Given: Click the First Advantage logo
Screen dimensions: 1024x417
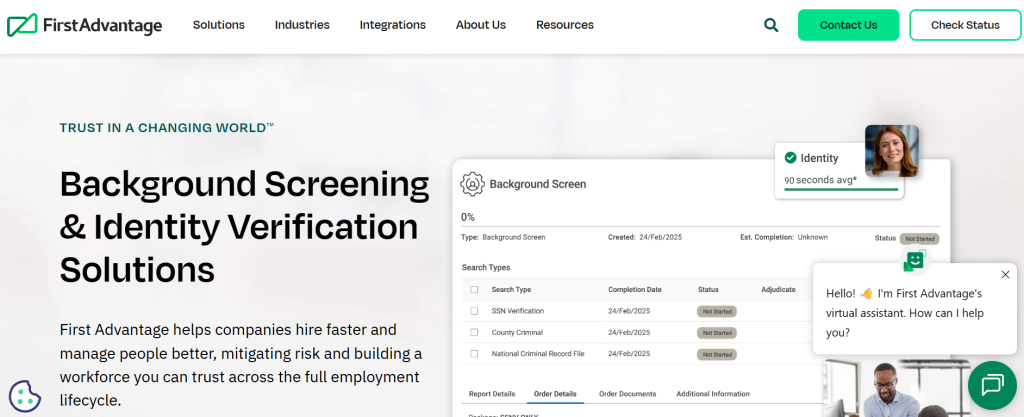Looking at the screenshot, I should 84,25.
